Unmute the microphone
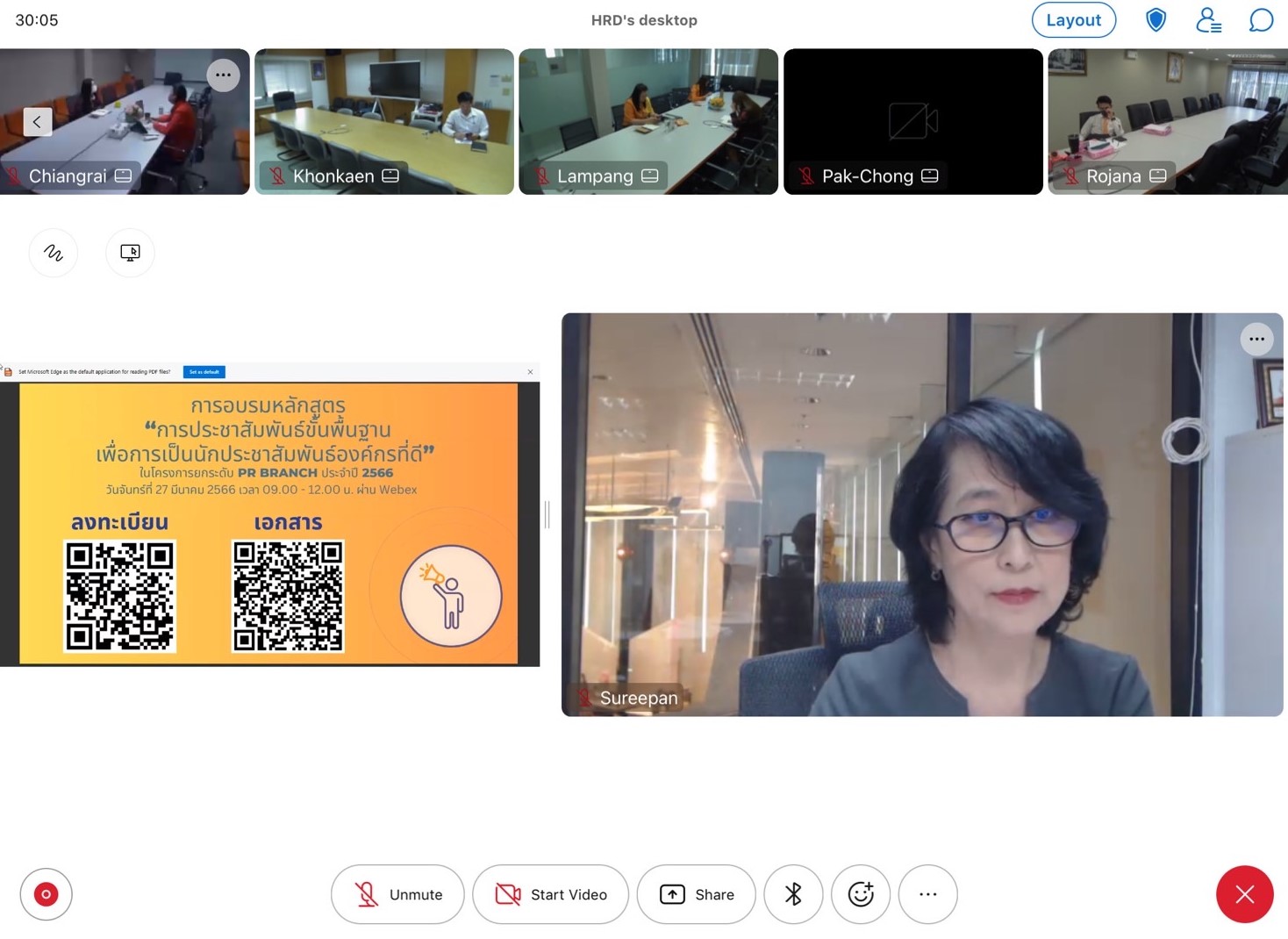1288x939 pixels. point(397,894)
